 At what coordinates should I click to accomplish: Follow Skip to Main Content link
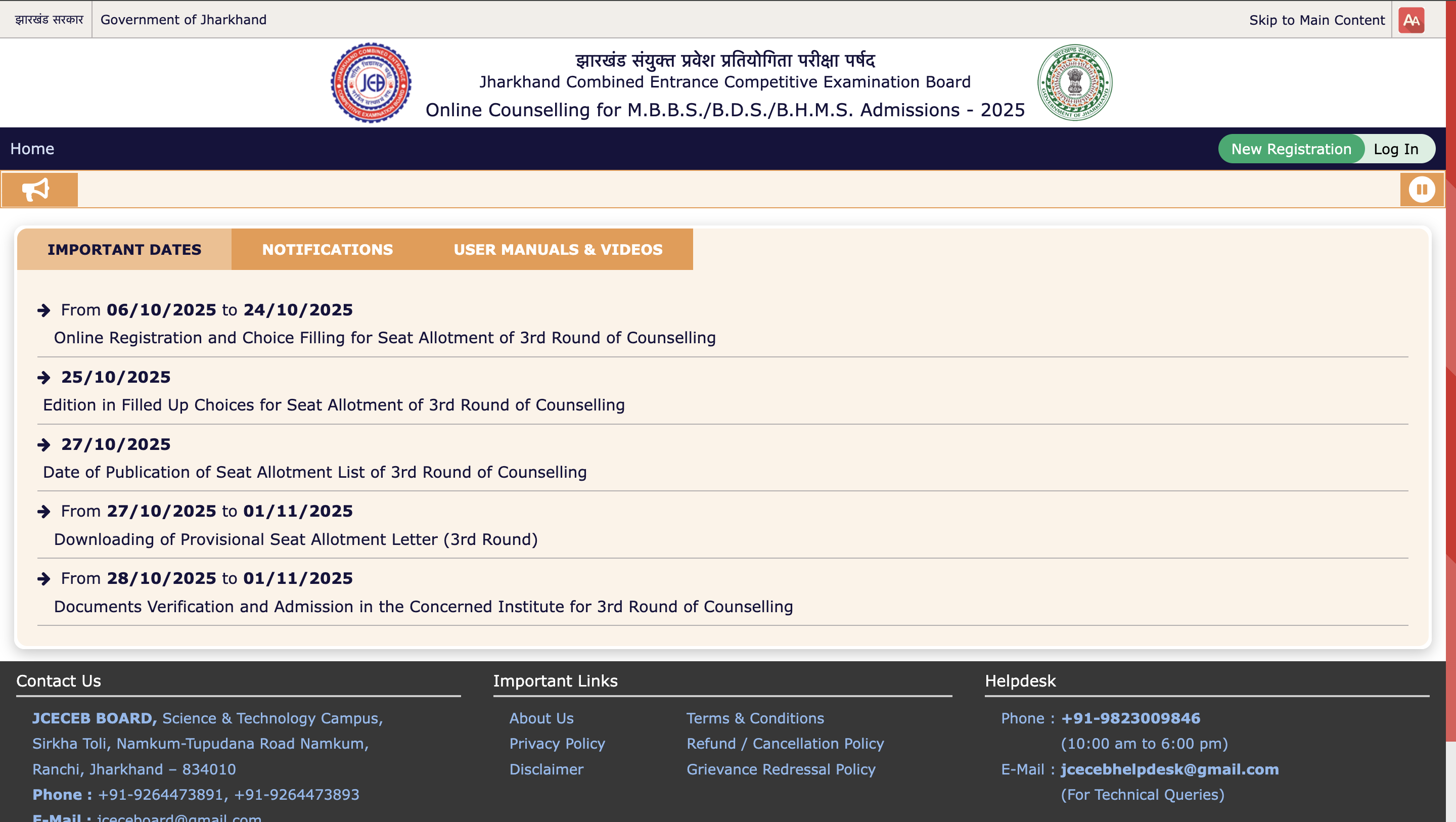(x=1316, y=20)
